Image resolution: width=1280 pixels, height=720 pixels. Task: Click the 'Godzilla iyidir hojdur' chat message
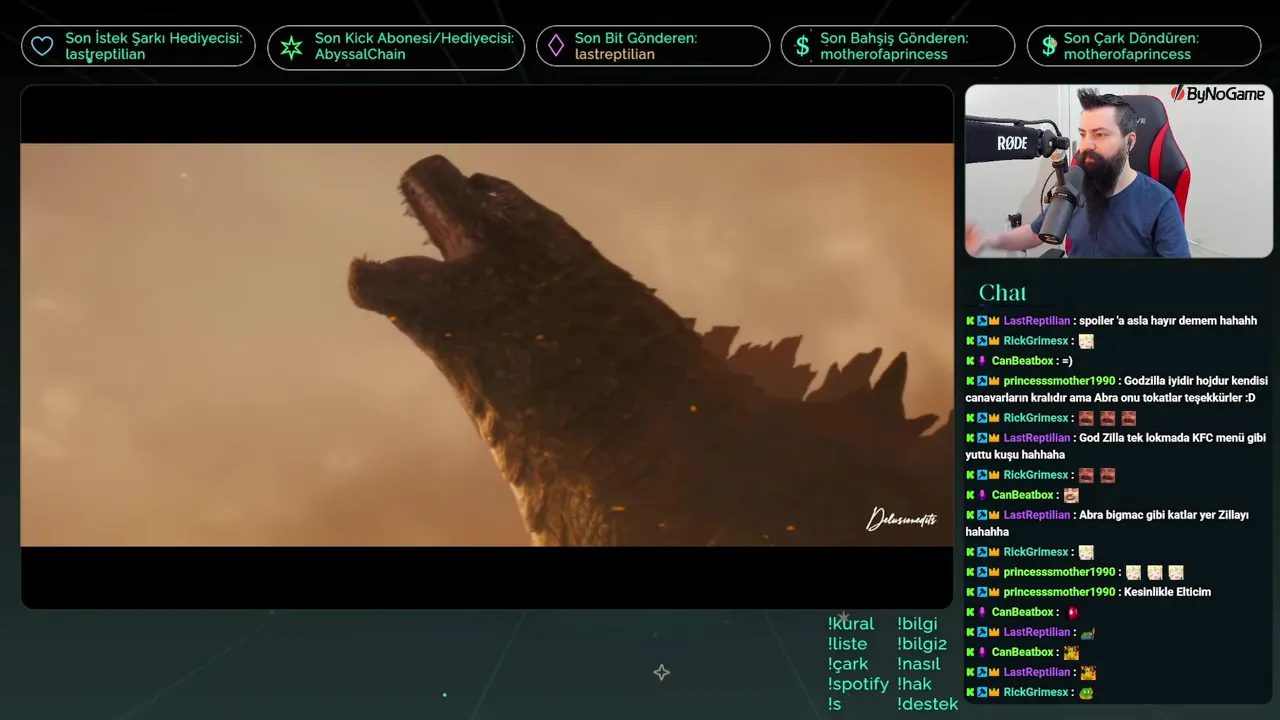coord(1116,389)
